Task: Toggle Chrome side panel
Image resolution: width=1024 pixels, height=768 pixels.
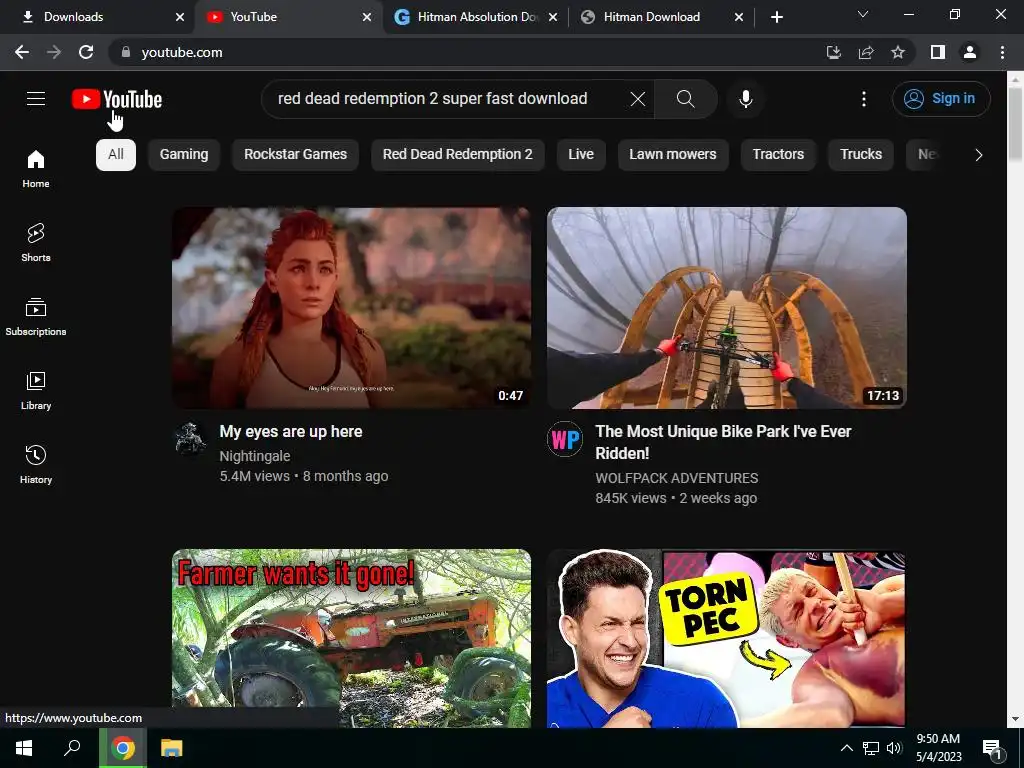Action: tap(938, 52)
